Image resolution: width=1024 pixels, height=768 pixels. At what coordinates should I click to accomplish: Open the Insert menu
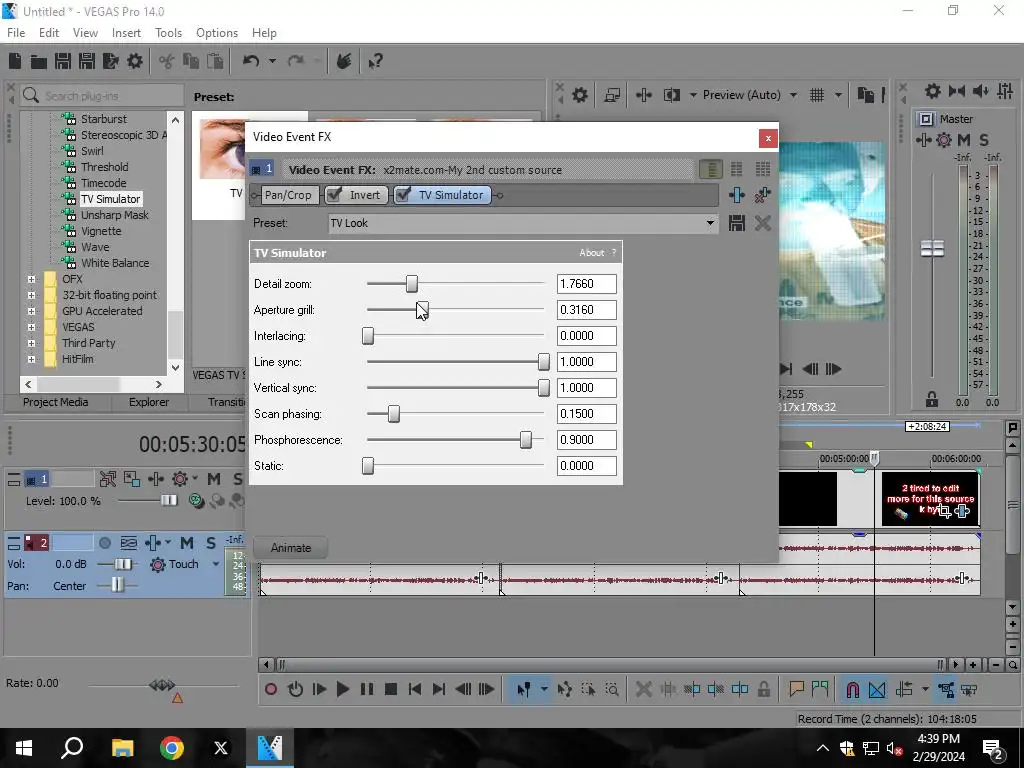(x=126, y=33)
